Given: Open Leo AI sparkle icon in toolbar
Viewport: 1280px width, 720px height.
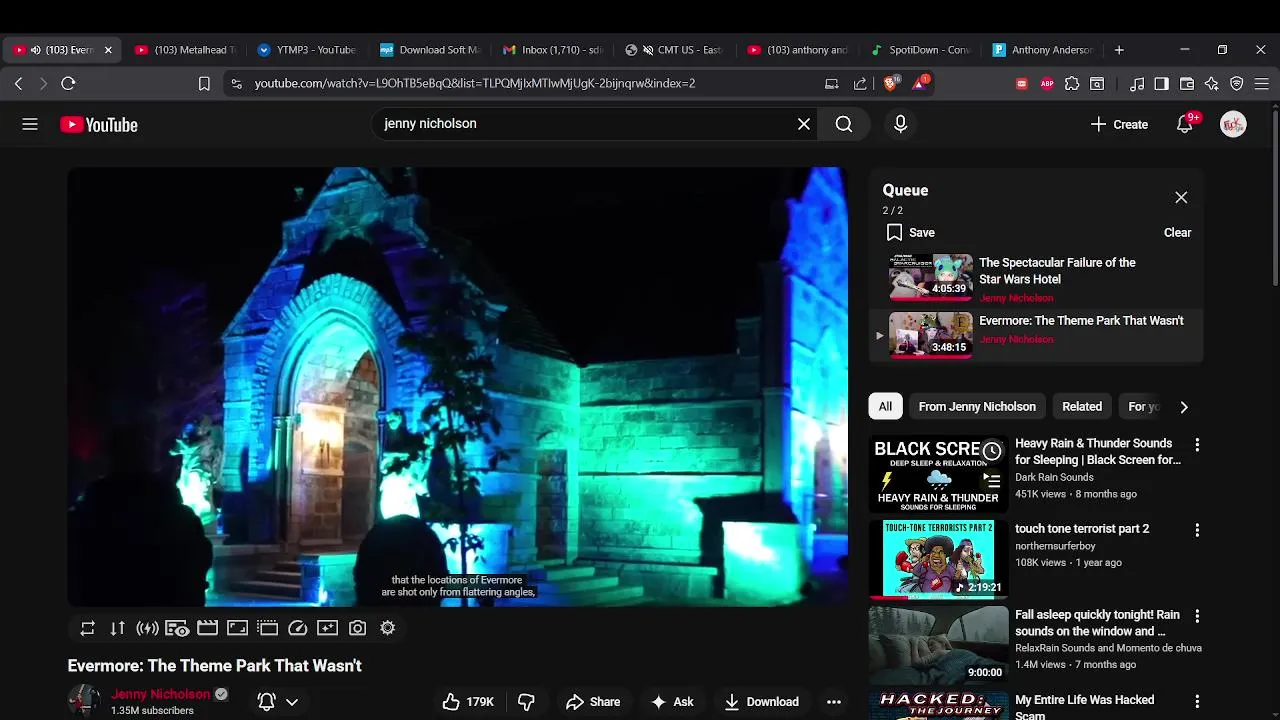Looking at the screenshot, I should pos(1212,84).
